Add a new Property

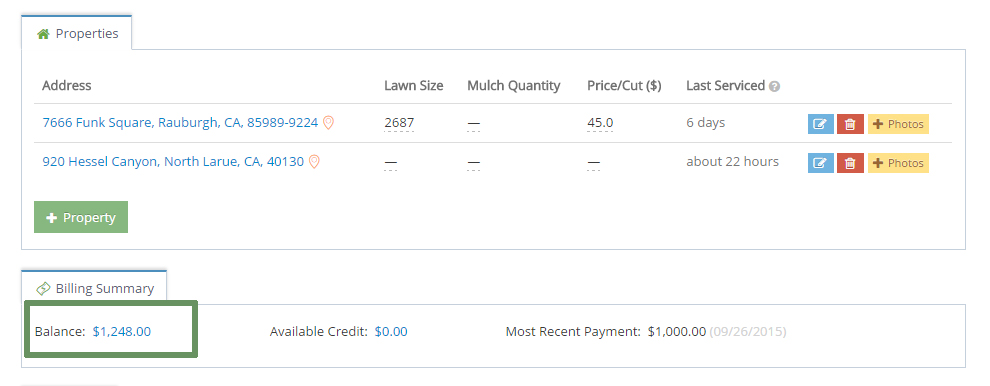[x=81, y=217]
